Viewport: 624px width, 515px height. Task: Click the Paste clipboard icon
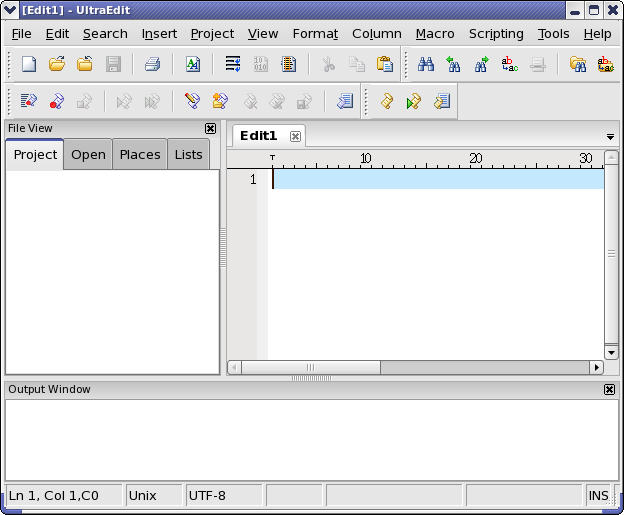[385, 64]
